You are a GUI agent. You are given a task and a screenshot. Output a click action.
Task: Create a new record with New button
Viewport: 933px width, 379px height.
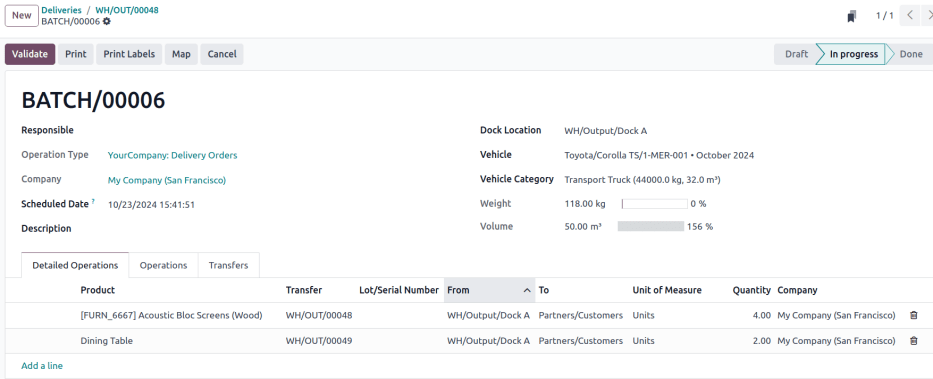[x=21, y=15]
